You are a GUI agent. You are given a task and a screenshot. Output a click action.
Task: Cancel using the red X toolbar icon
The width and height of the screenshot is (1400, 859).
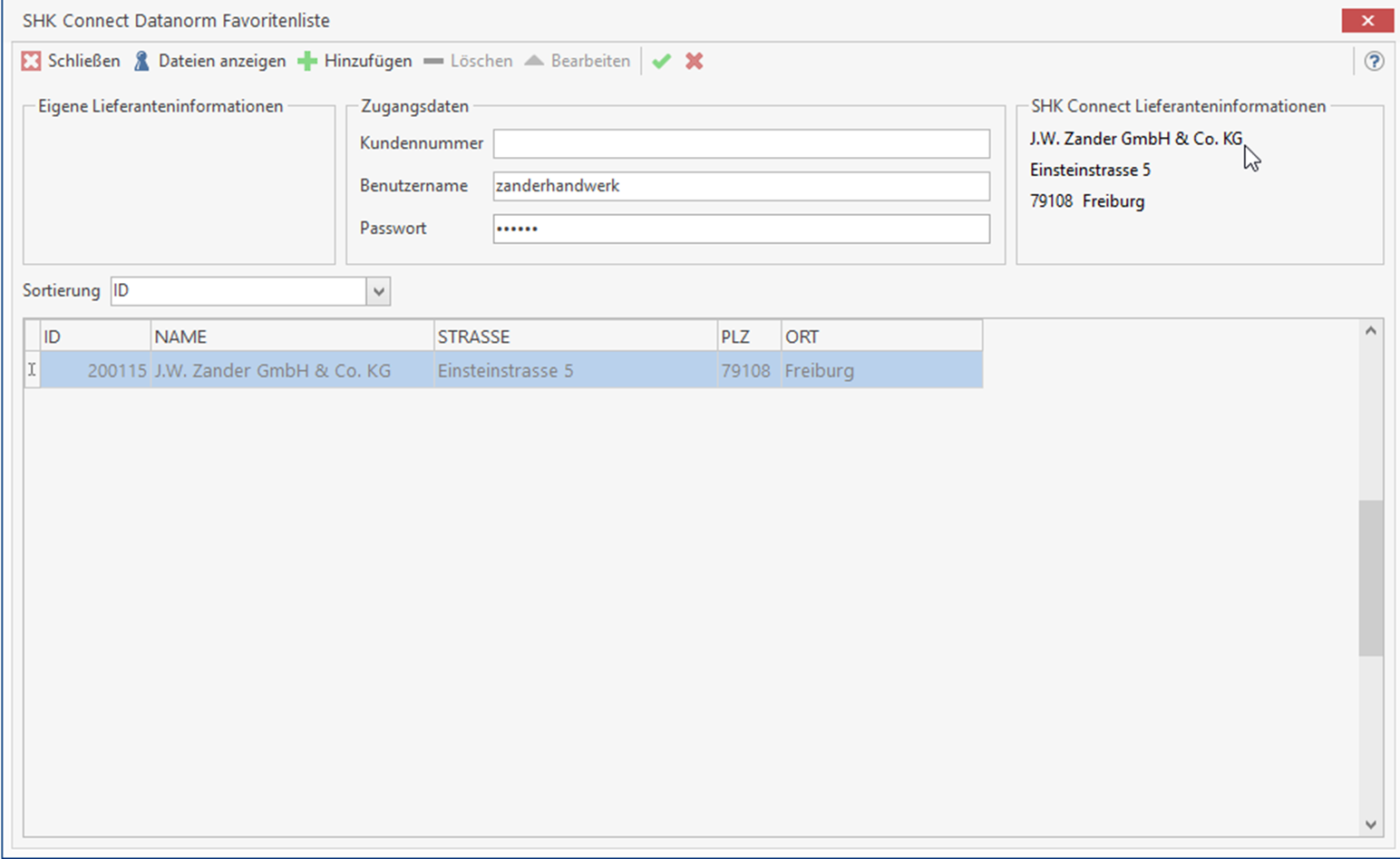(x=695, y=61)
